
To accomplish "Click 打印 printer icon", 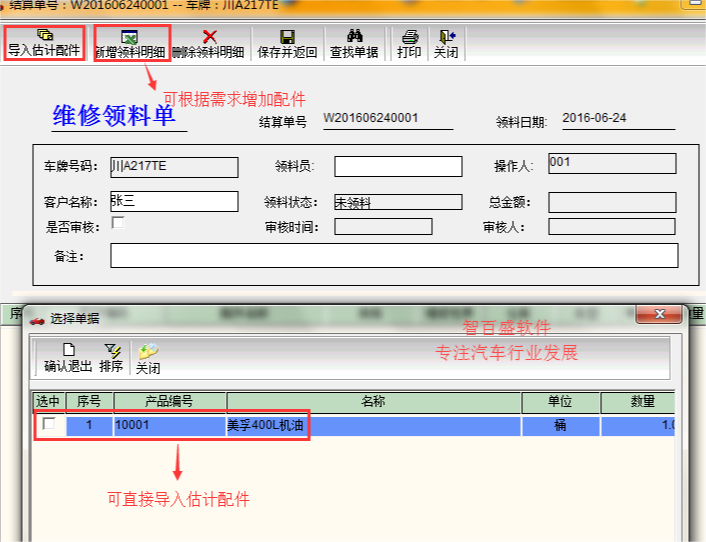I will tap(410, 36).
